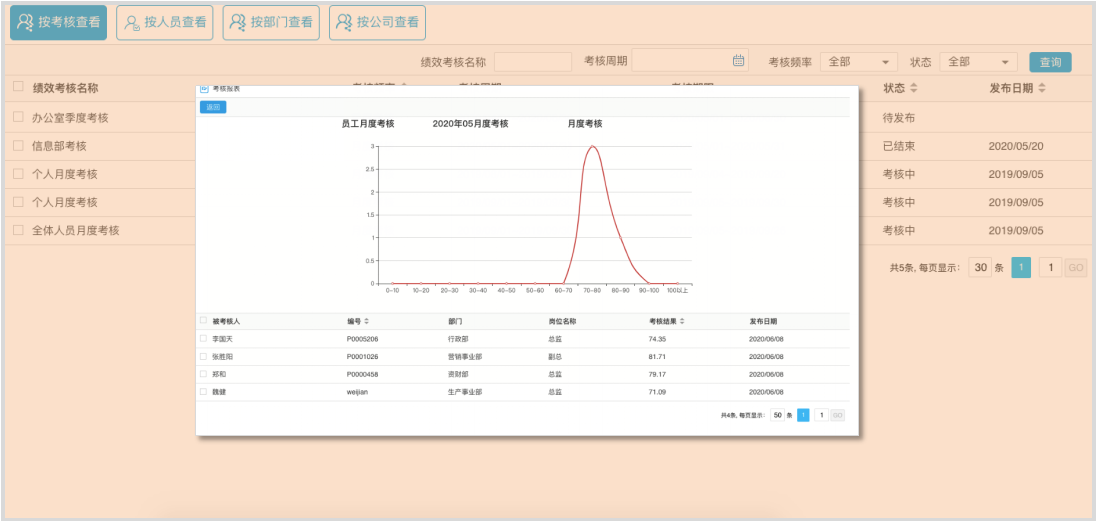
Task: Click the 考核报表 icon in modal title
Action: [x=205, y=89]
